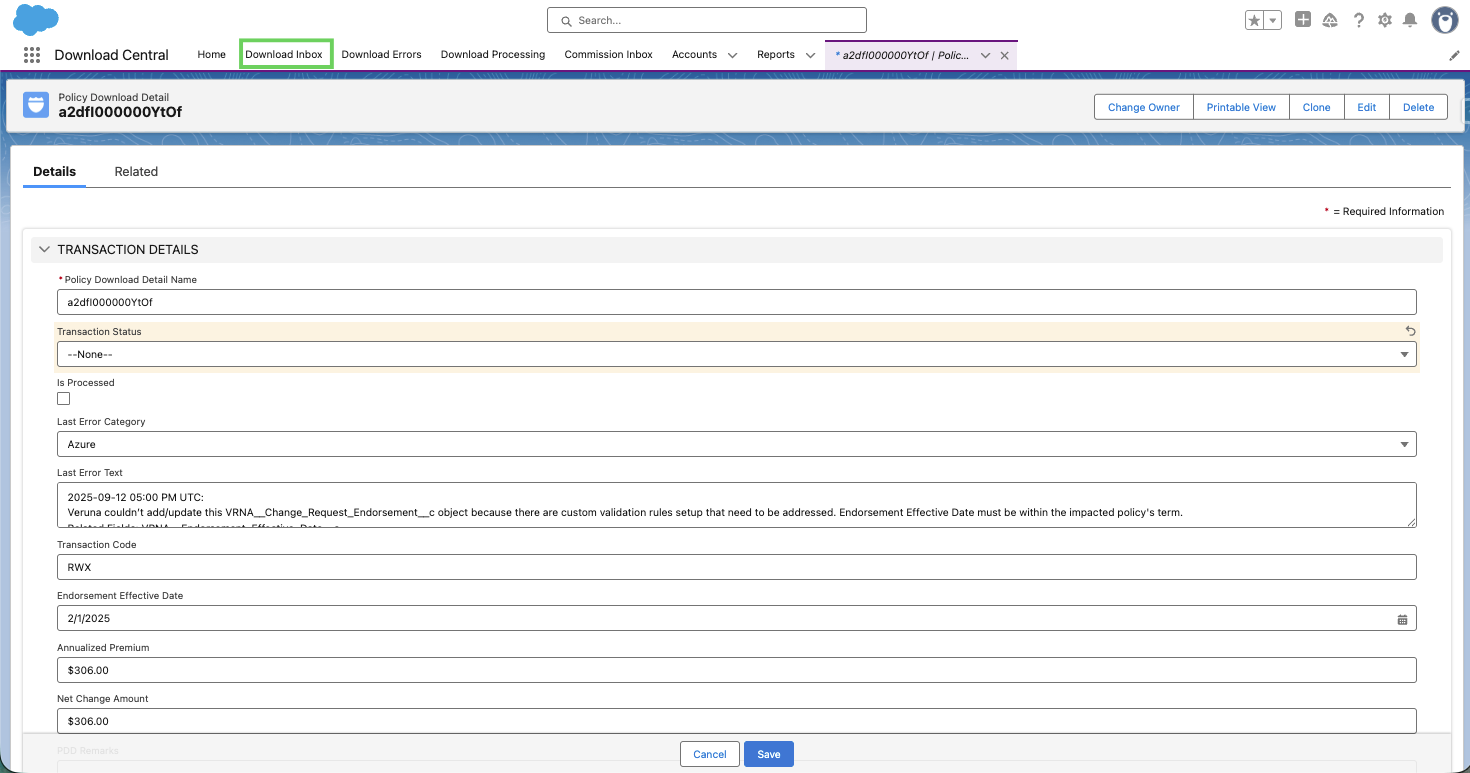Click the Salesforce cloud logo
The image size is (1470, 773).
pyautogui.click(x=36, y=19)
